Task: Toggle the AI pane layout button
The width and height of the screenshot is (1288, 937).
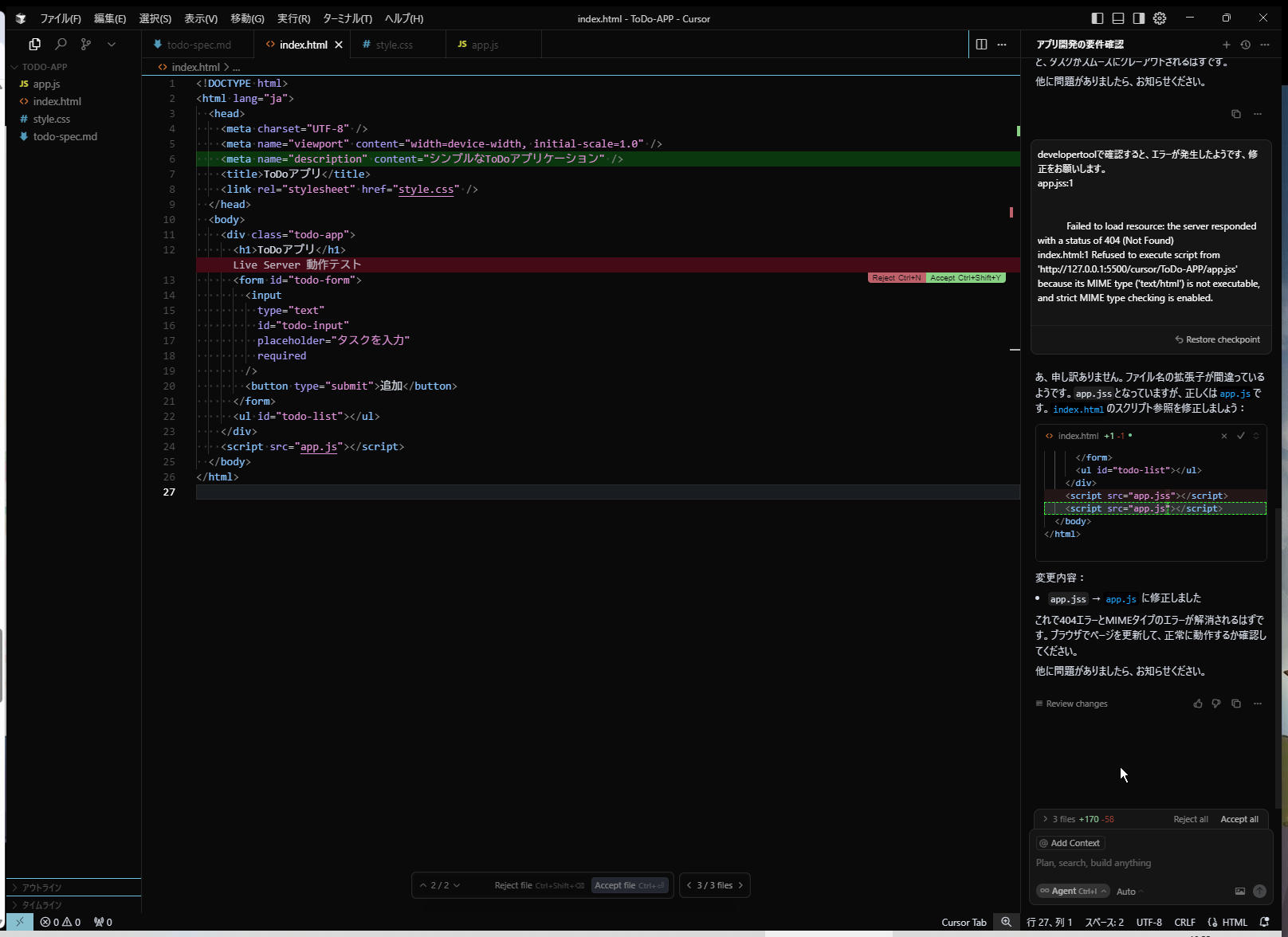Action: pos(1139,18)
